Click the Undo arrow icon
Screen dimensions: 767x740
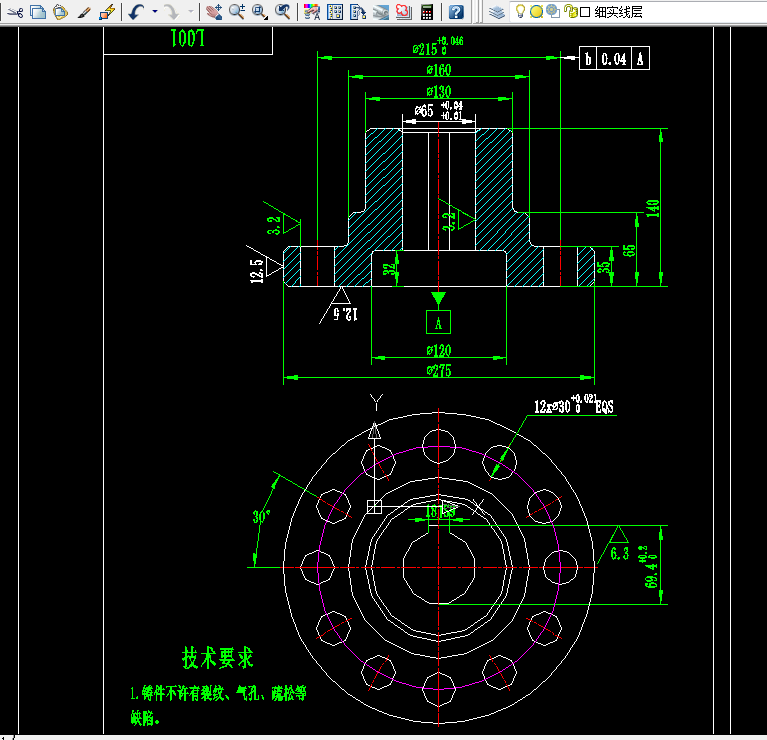[136, 12]
